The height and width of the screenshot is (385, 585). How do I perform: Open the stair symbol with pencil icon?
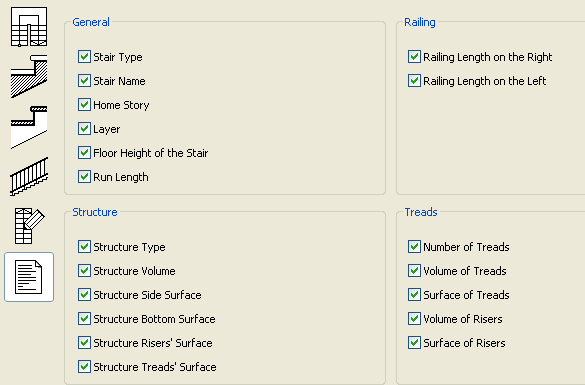29,226
